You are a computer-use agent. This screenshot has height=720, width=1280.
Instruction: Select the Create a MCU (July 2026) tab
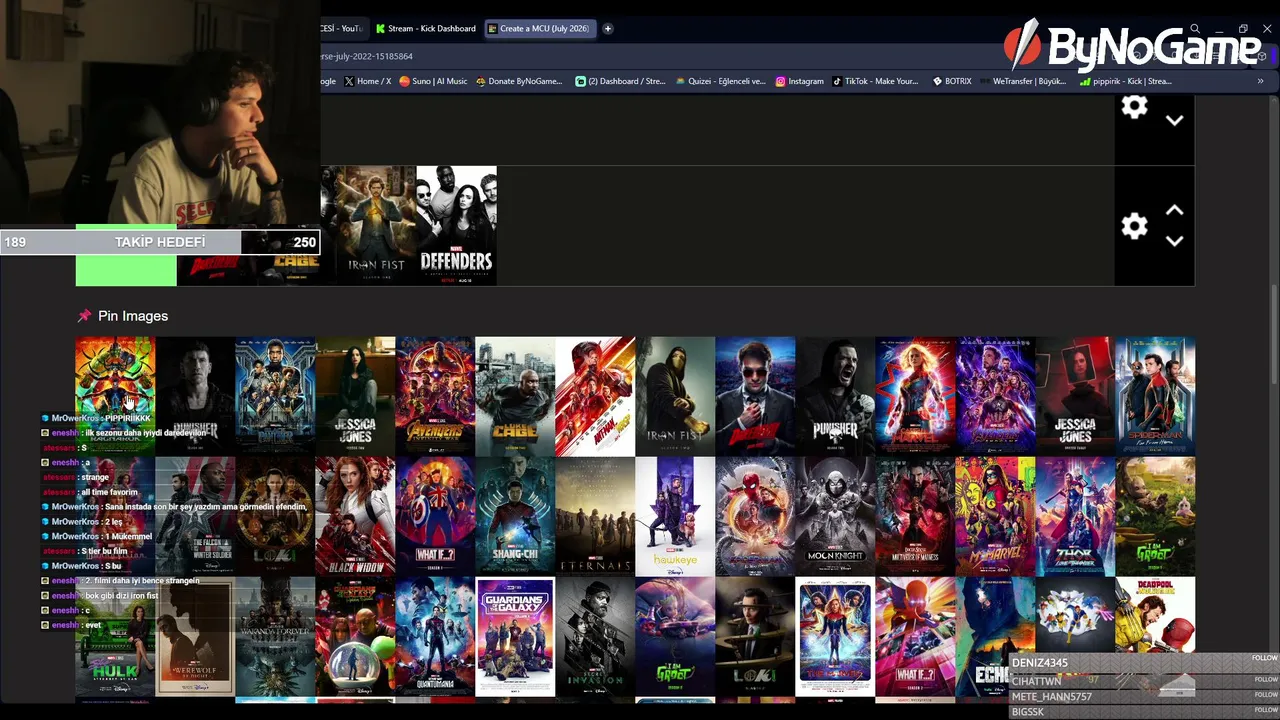pos(539,28)
